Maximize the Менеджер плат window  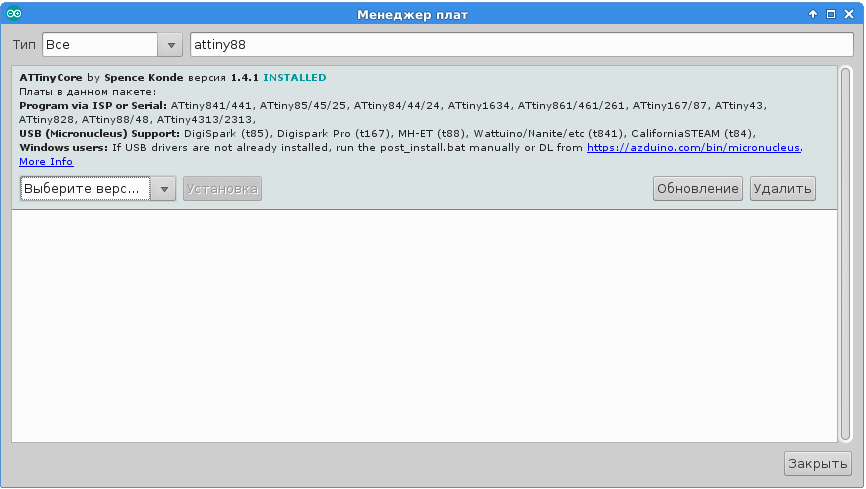coord(831,14)
